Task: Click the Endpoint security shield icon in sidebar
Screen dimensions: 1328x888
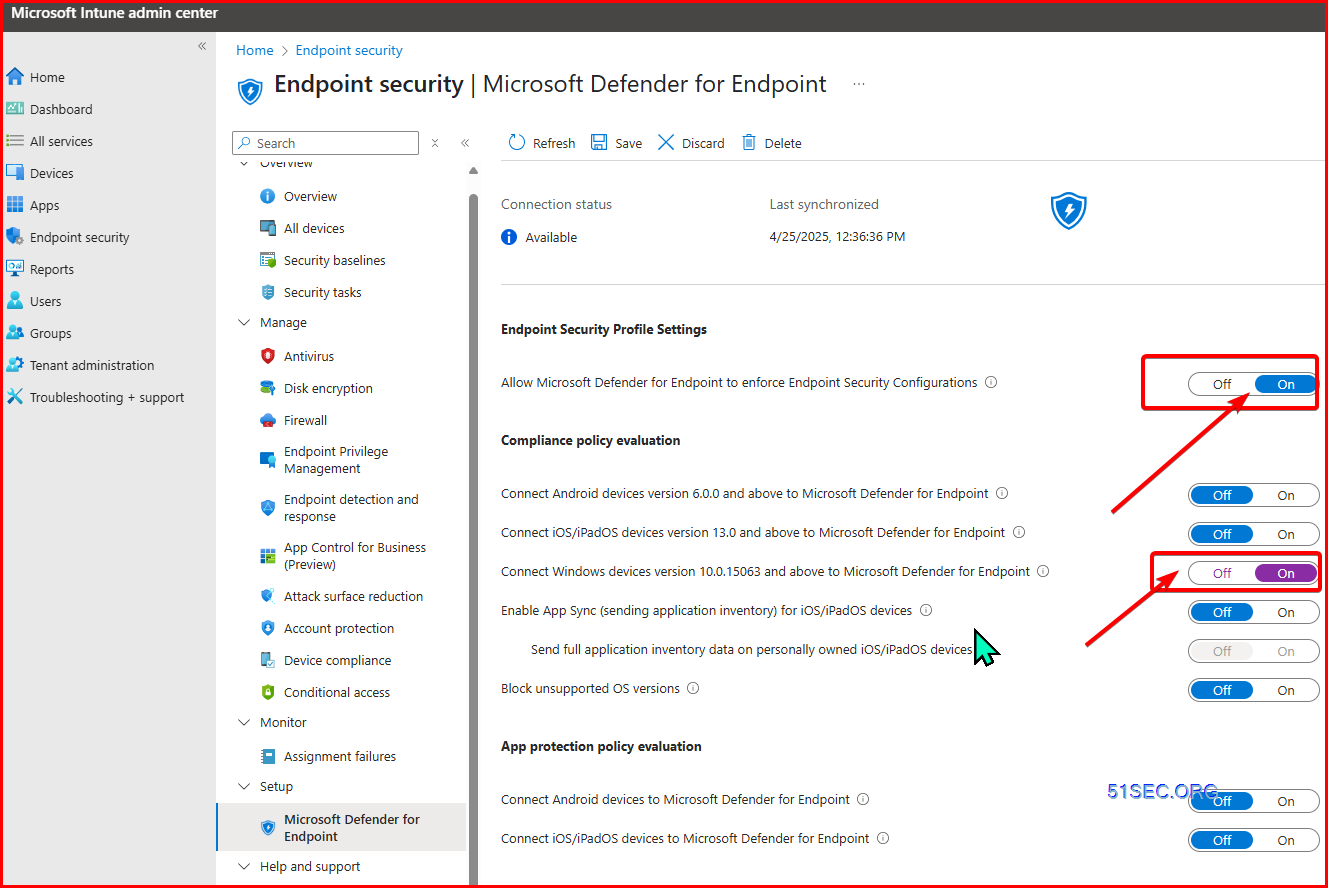Action: pyautogui.click(x=15, y=237)
